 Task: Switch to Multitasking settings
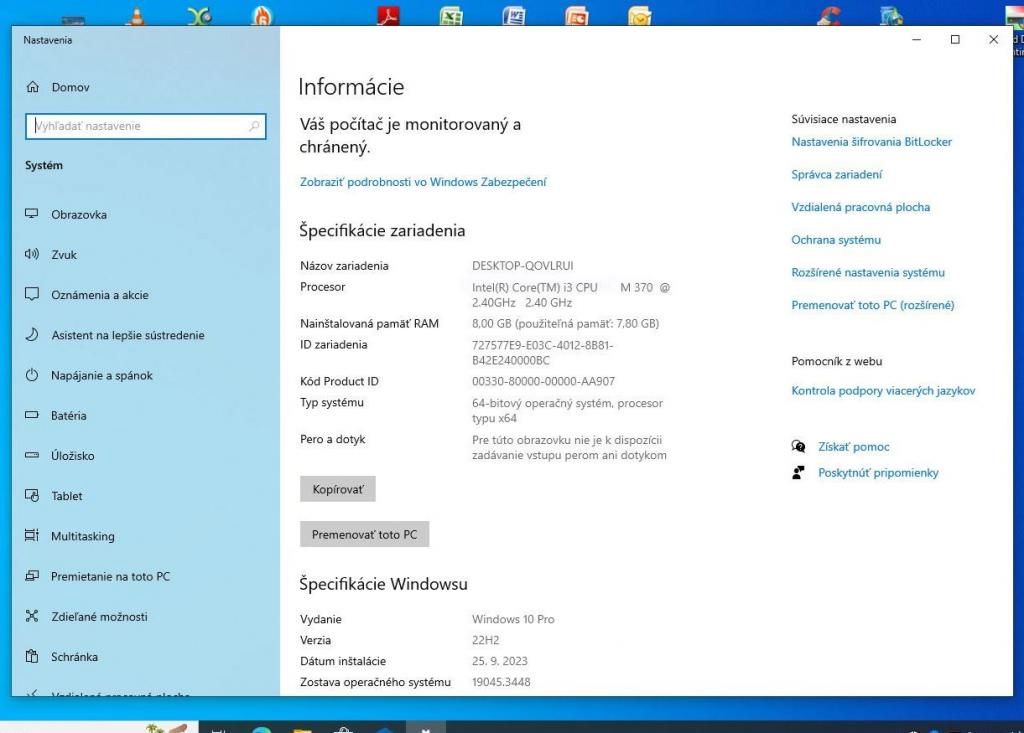(83, 537)
